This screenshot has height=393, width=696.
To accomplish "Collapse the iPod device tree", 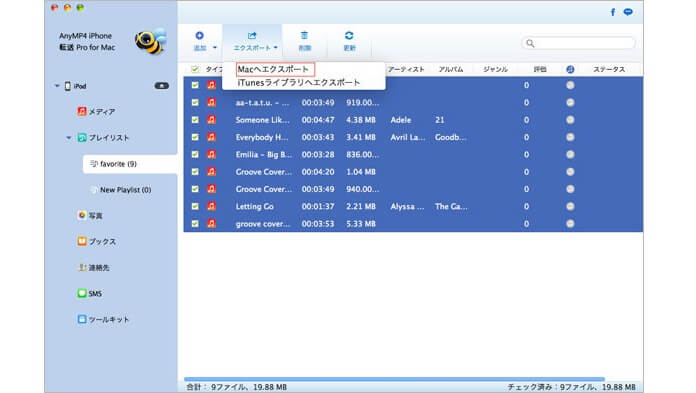I will click(57, 86).
